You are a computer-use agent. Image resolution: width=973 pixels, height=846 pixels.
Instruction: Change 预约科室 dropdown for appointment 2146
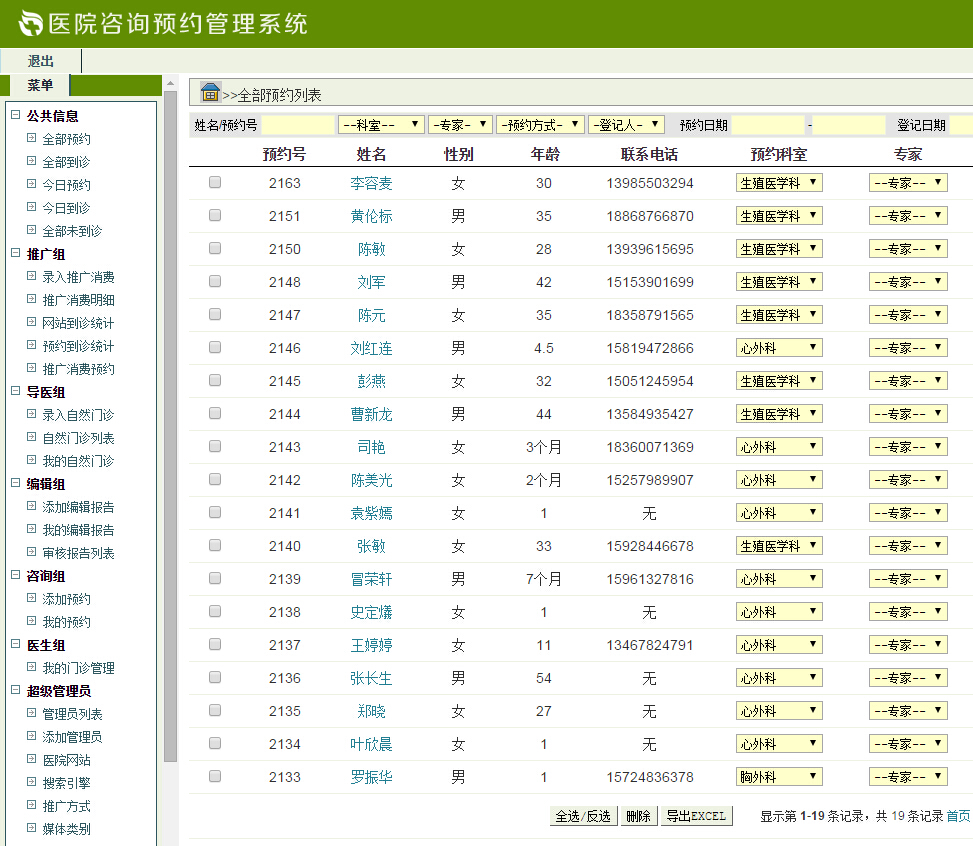(x=779, y=348)
